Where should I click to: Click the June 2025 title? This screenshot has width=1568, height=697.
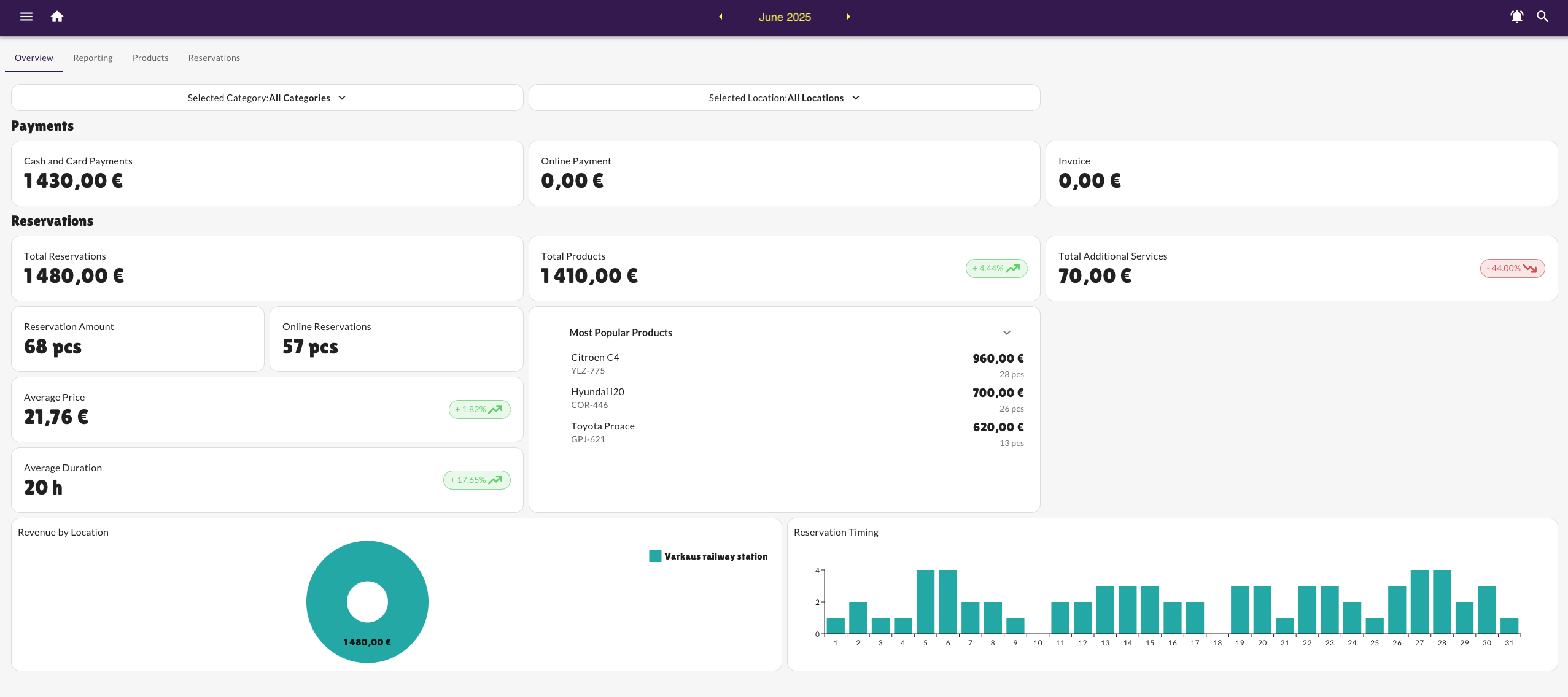(x=784, y=17)
